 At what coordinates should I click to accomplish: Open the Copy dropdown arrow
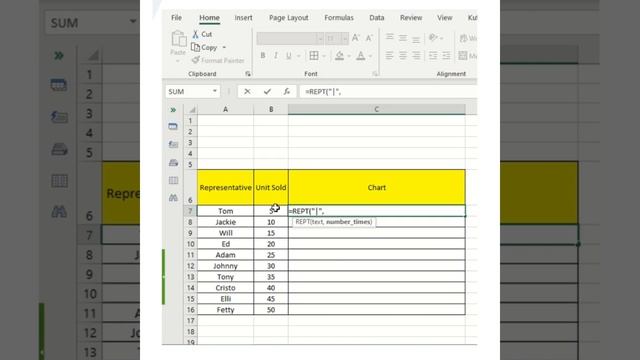point(224,48)
